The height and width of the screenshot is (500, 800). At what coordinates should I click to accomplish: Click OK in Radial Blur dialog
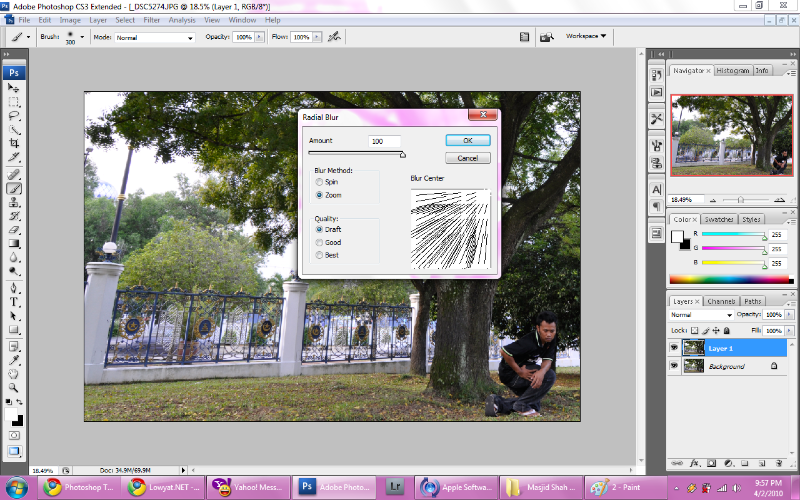pyautogui.click(x=467, y=141)
